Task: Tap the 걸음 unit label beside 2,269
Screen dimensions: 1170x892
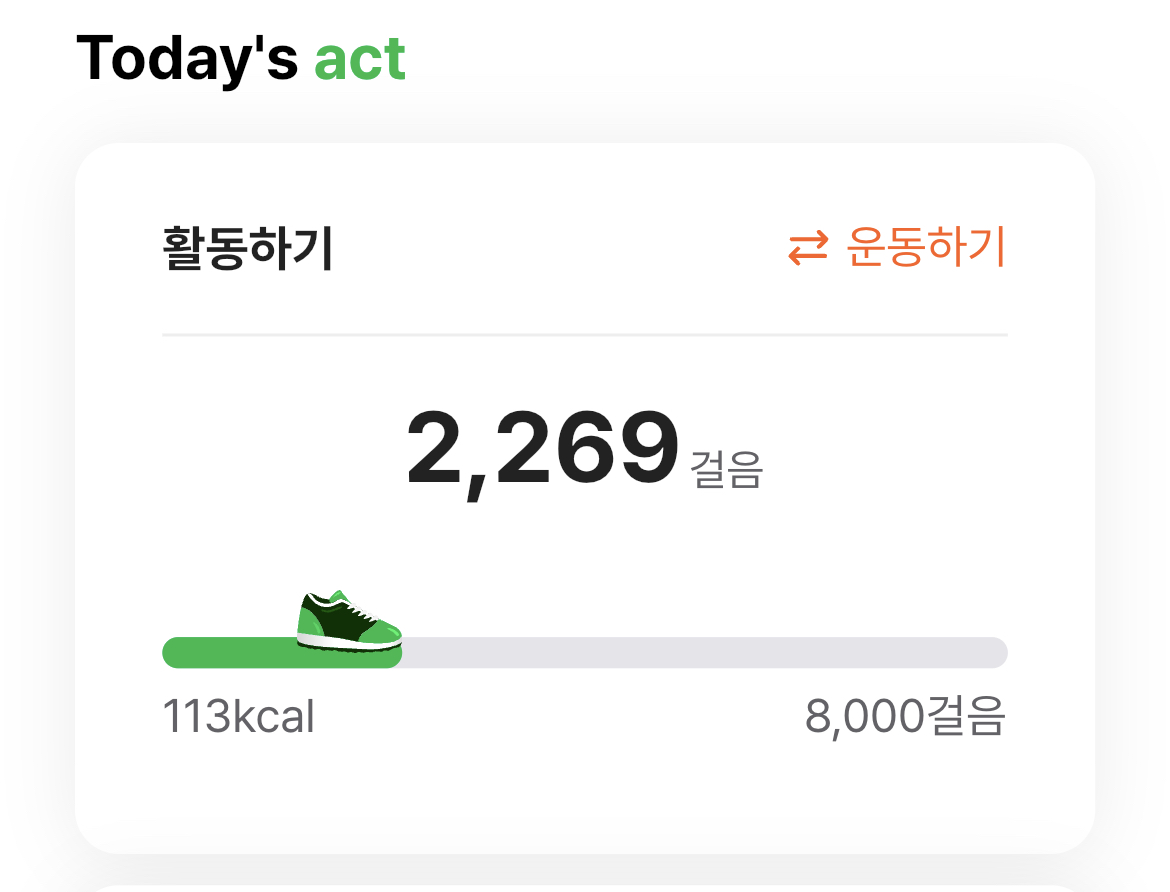Action: point(726,470)
